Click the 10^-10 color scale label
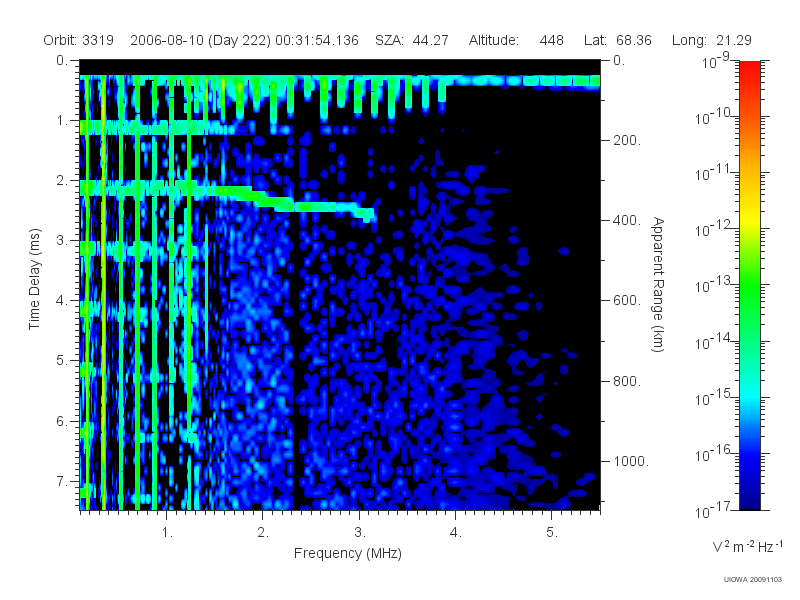The image size is (800, 600). (713, 117)
